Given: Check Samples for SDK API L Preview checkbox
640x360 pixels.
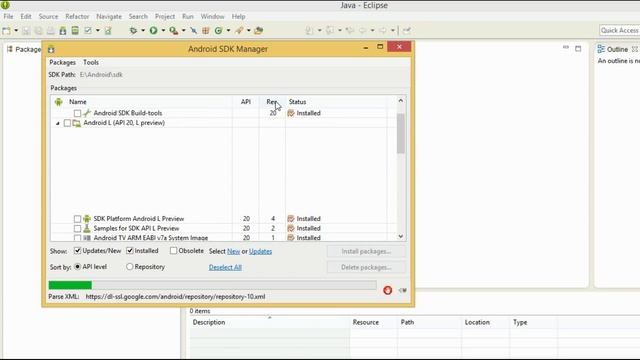Looking at the screenshot, I should pos(77,229).
